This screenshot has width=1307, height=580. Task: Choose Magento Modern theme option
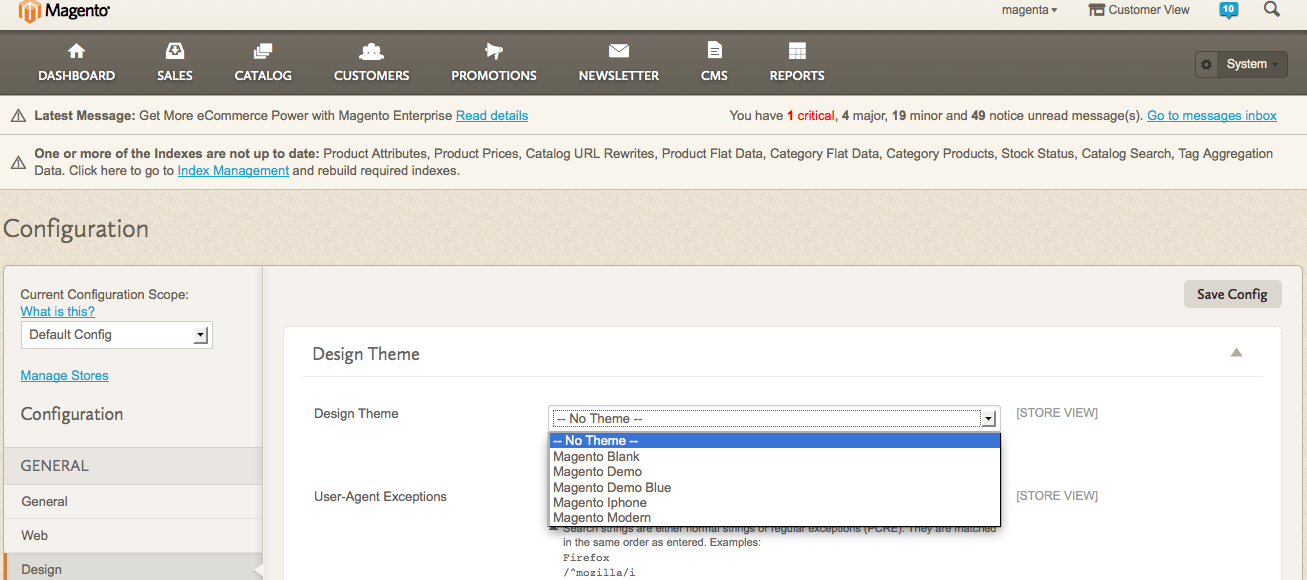point(601,518)
